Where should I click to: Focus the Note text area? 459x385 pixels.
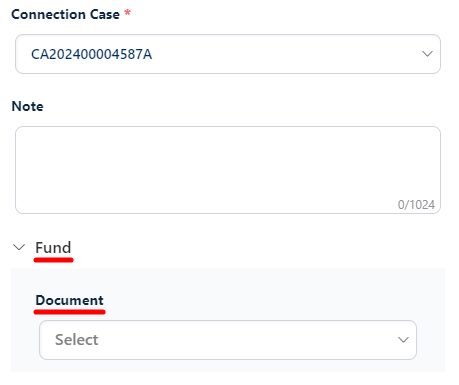point(228,170)
